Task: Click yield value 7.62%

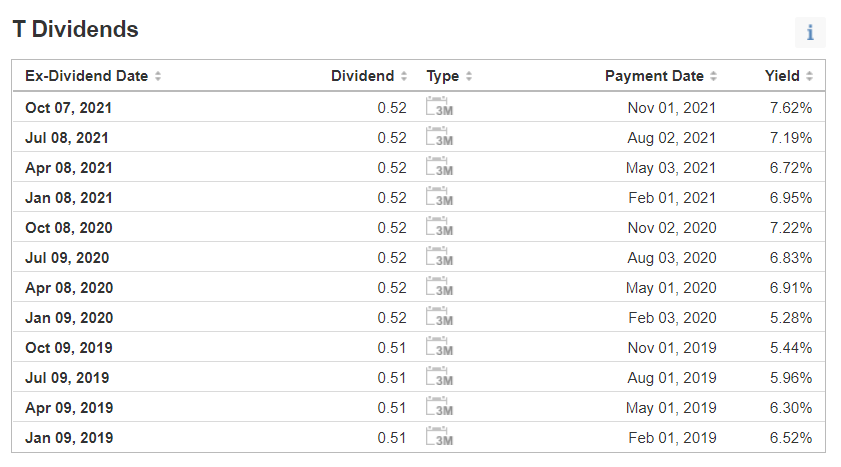Action: [791, 108]
